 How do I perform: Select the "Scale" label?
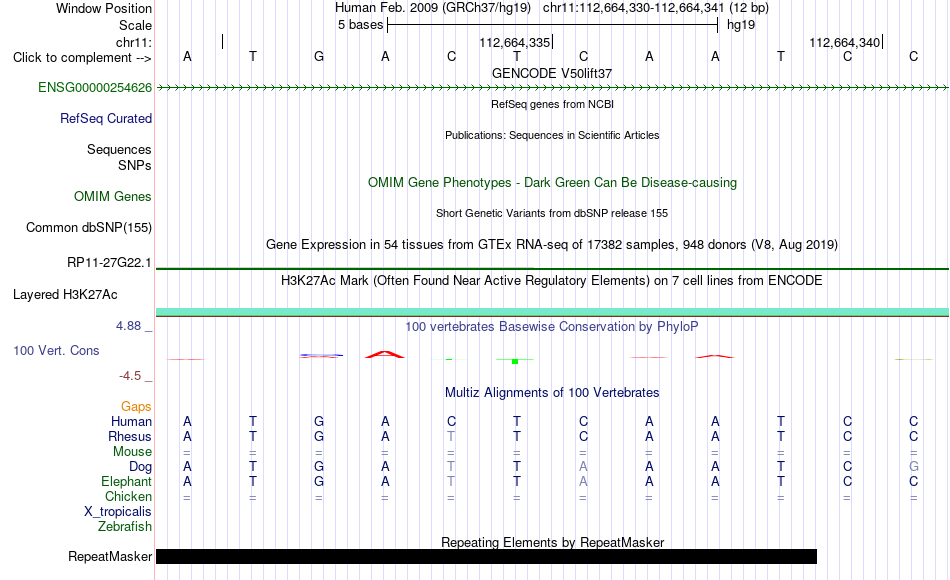point(135,25)
